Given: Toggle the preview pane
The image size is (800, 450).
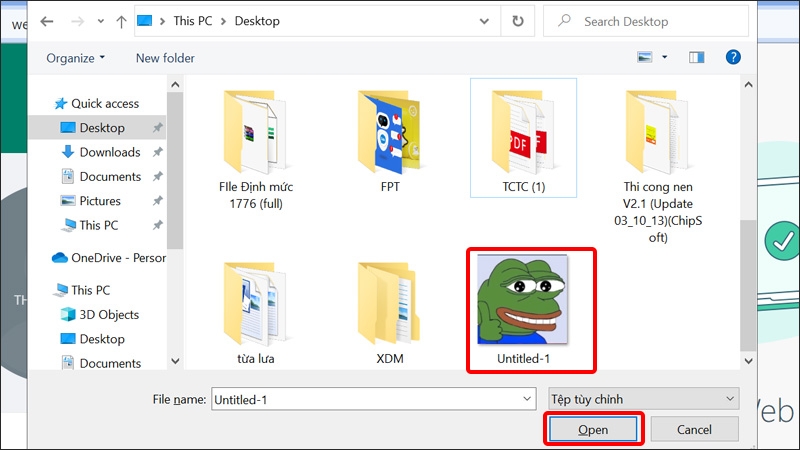Looking at the screenshot, I should [x=696, y=57].
